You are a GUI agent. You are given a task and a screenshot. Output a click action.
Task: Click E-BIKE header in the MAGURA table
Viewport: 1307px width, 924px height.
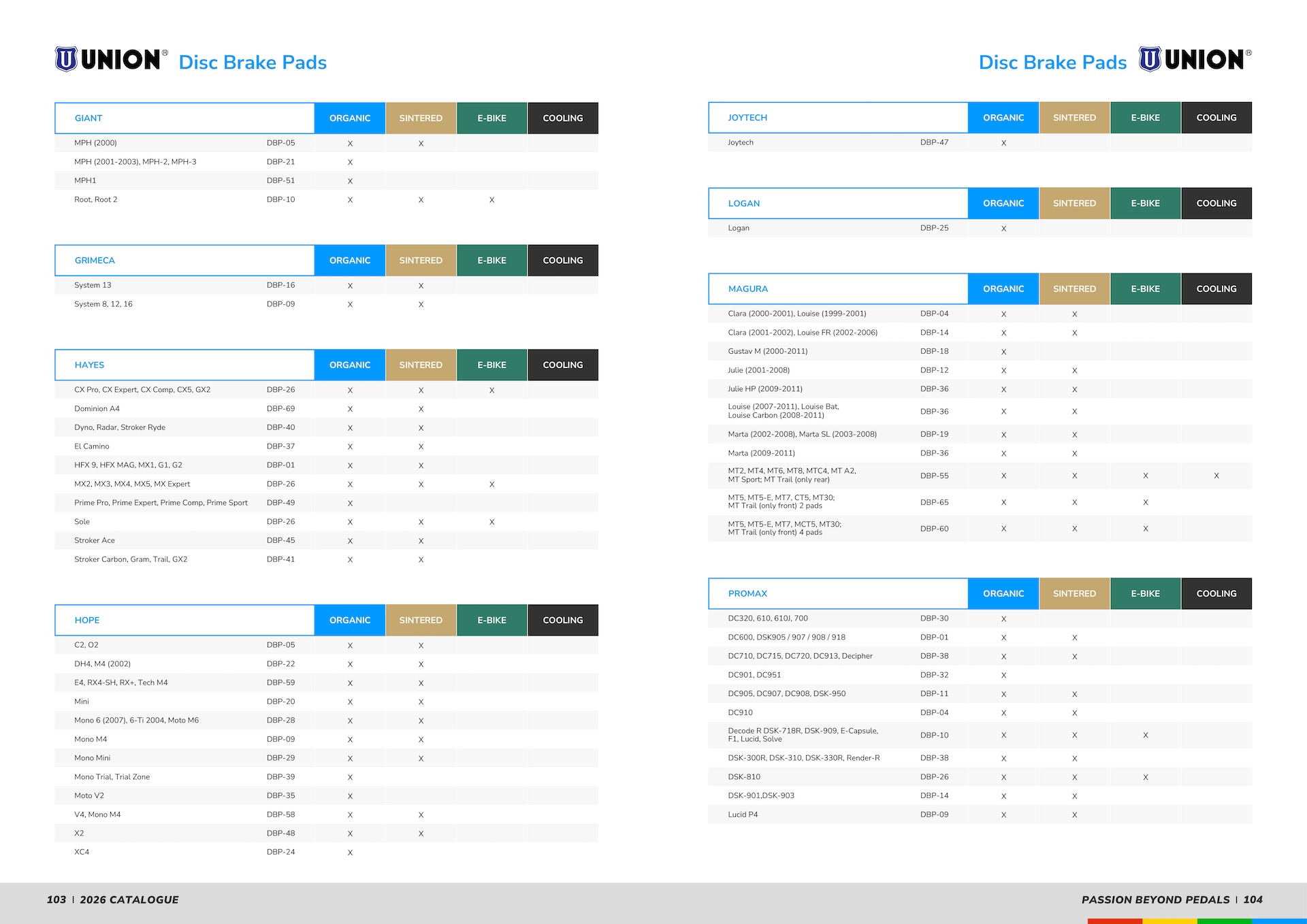tap(1146, 289)
